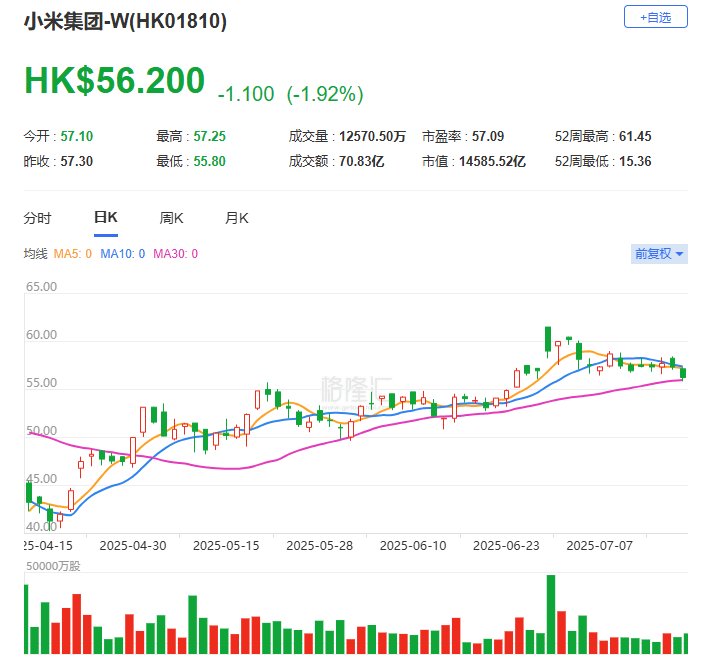Switch to the 分时 intraday tab

37,218
